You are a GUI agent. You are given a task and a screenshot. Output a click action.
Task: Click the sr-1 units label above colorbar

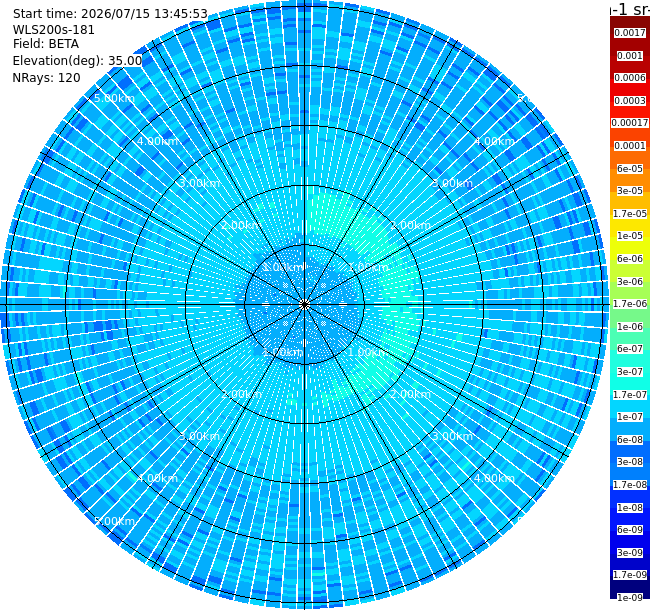(x=630, y=9)
